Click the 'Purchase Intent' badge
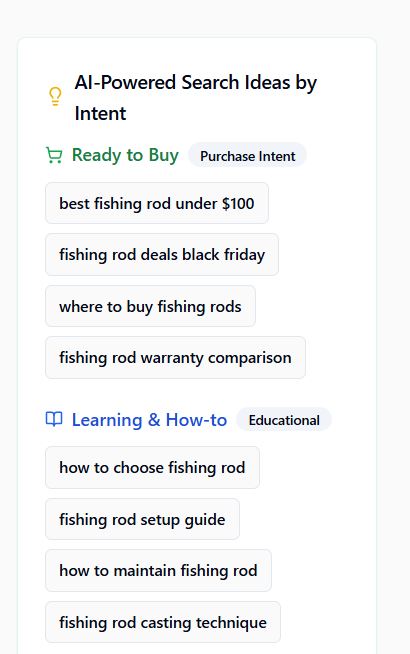 click(x=248, y=156)
